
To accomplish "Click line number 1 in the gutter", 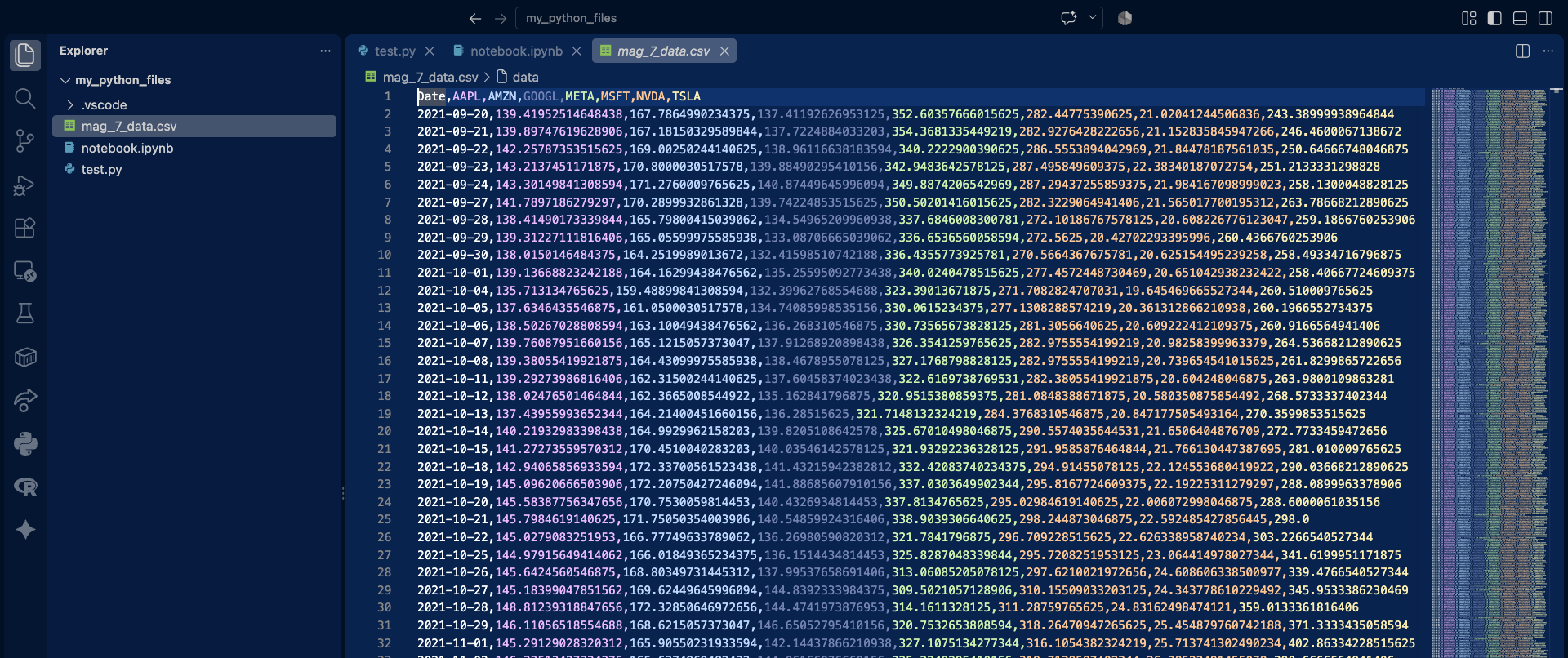I will 388,96.
